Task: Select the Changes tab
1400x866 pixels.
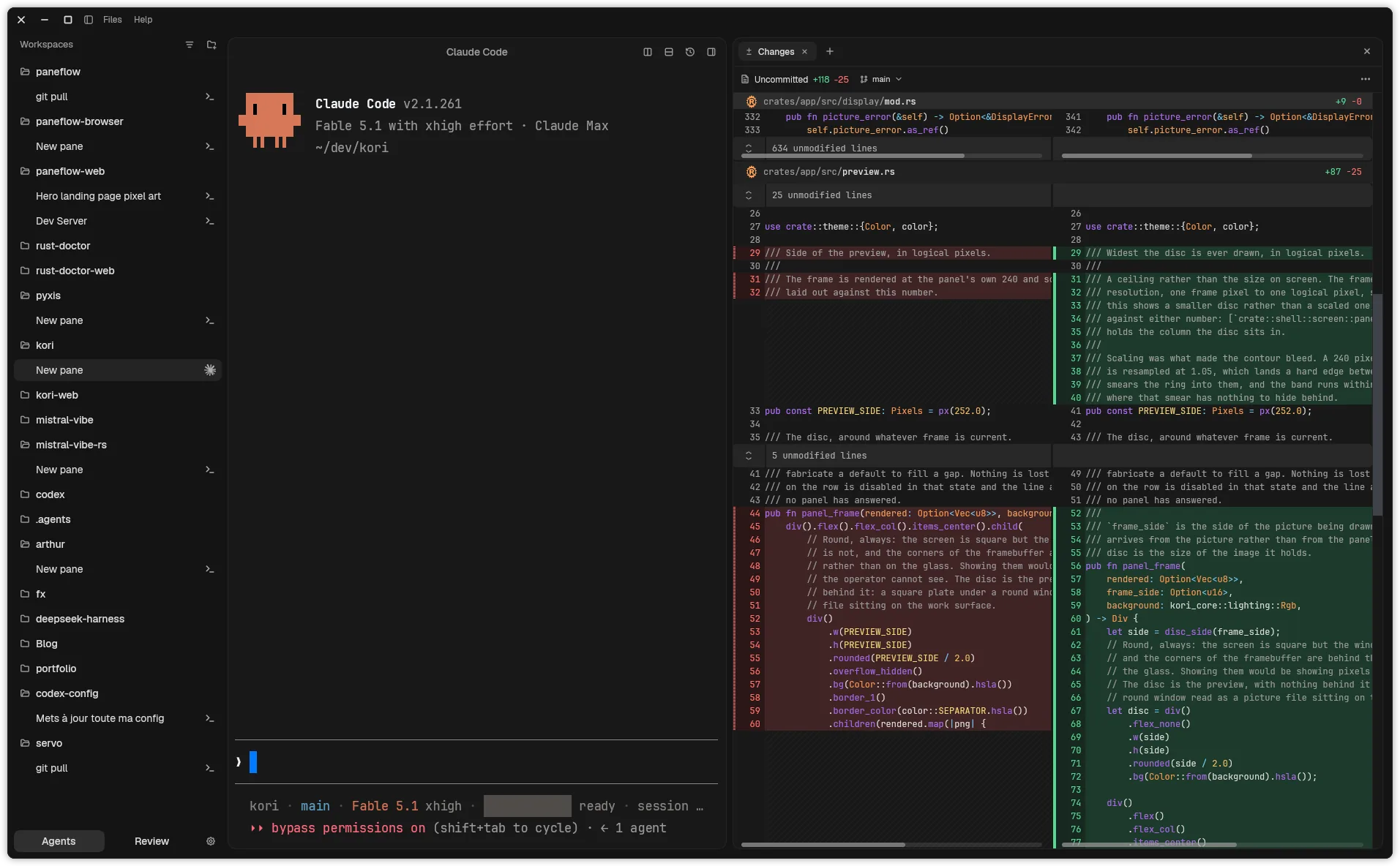Action: (776, 52)
